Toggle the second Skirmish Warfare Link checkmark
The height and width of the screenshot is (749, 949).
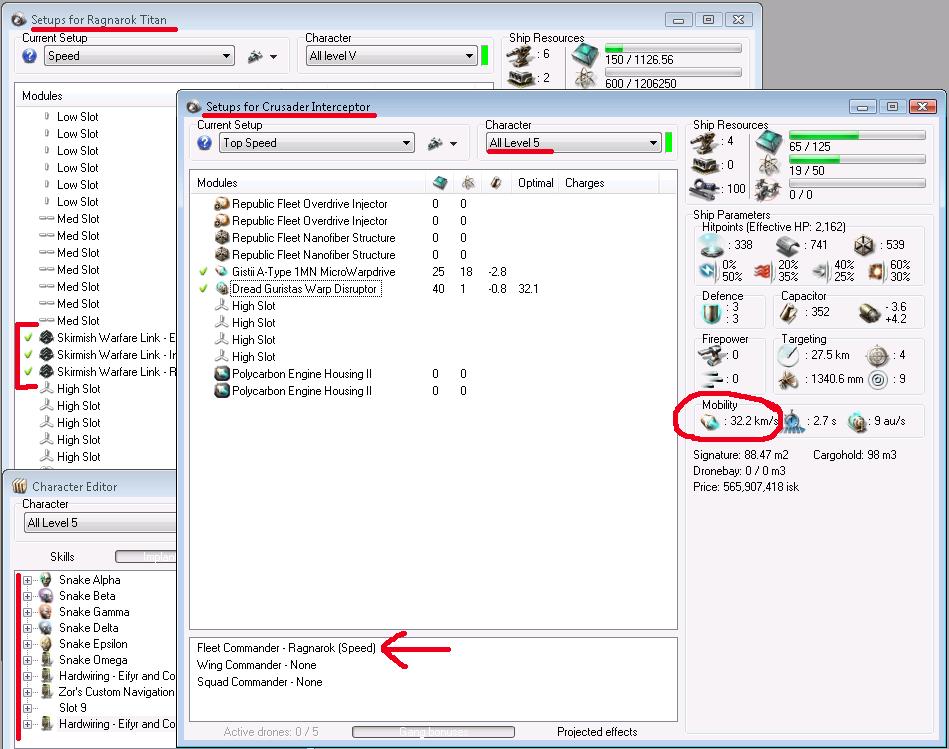tap(28, 355)
